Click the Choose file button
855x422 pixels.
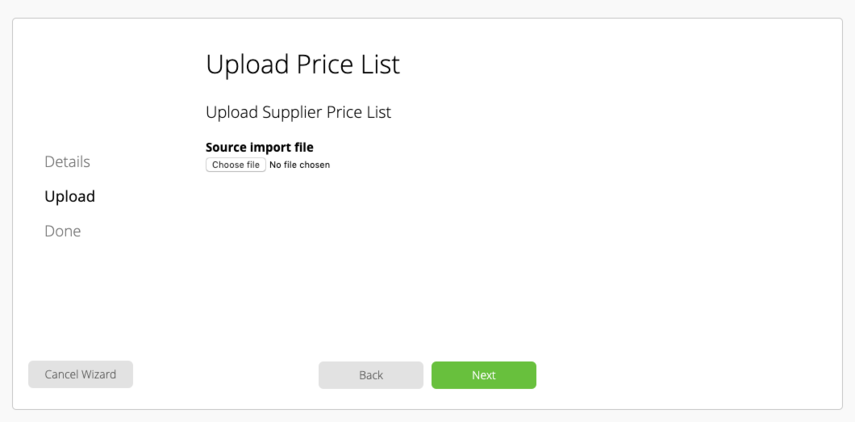point(236,165)
